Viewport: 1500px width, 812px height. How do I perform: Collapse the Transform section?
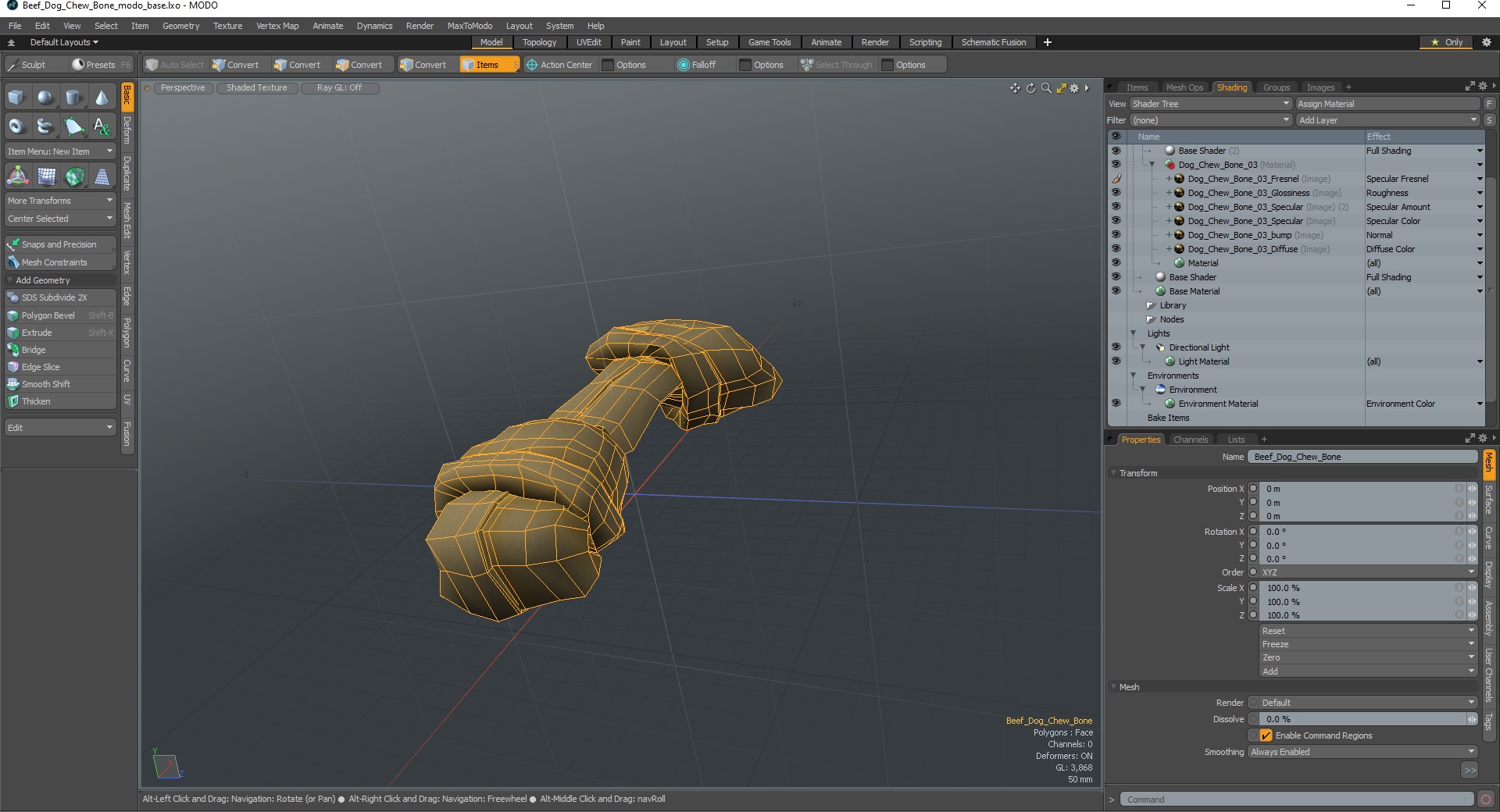[1113, 473]
